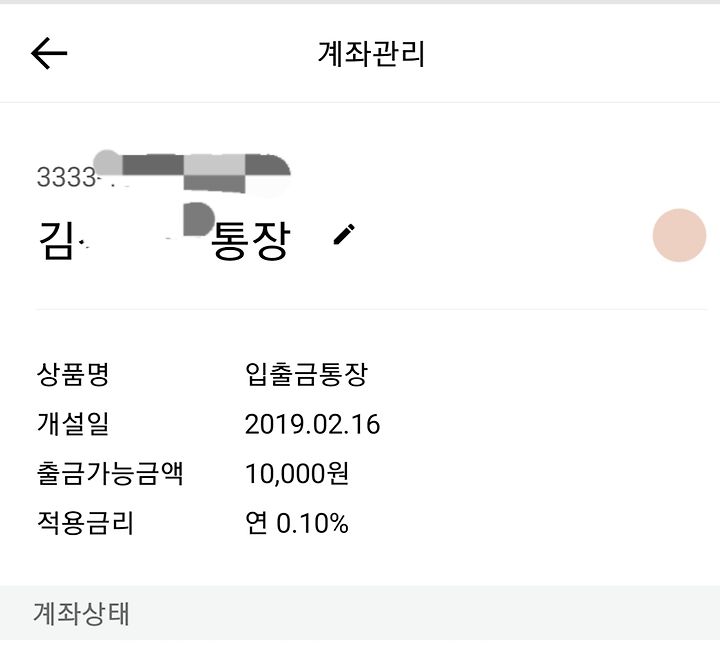The height and width of the screenshot is (663, 720).
Task: Click the gray redaction block above 통장
Action: click(x=198, y=219)
